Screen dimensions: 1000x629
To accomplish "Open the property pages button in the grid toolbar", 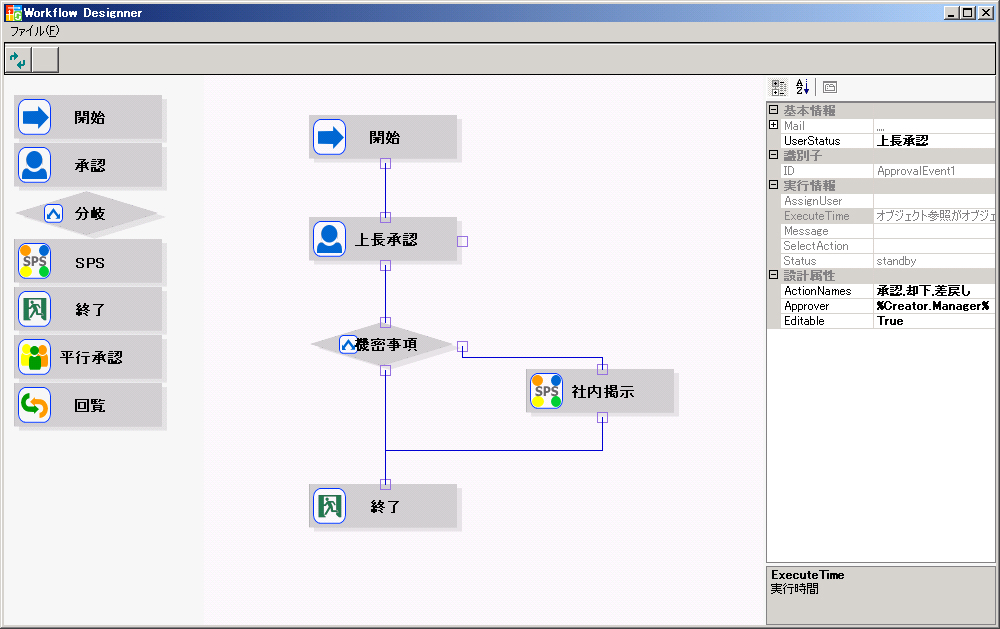I will tap(830, 88).
